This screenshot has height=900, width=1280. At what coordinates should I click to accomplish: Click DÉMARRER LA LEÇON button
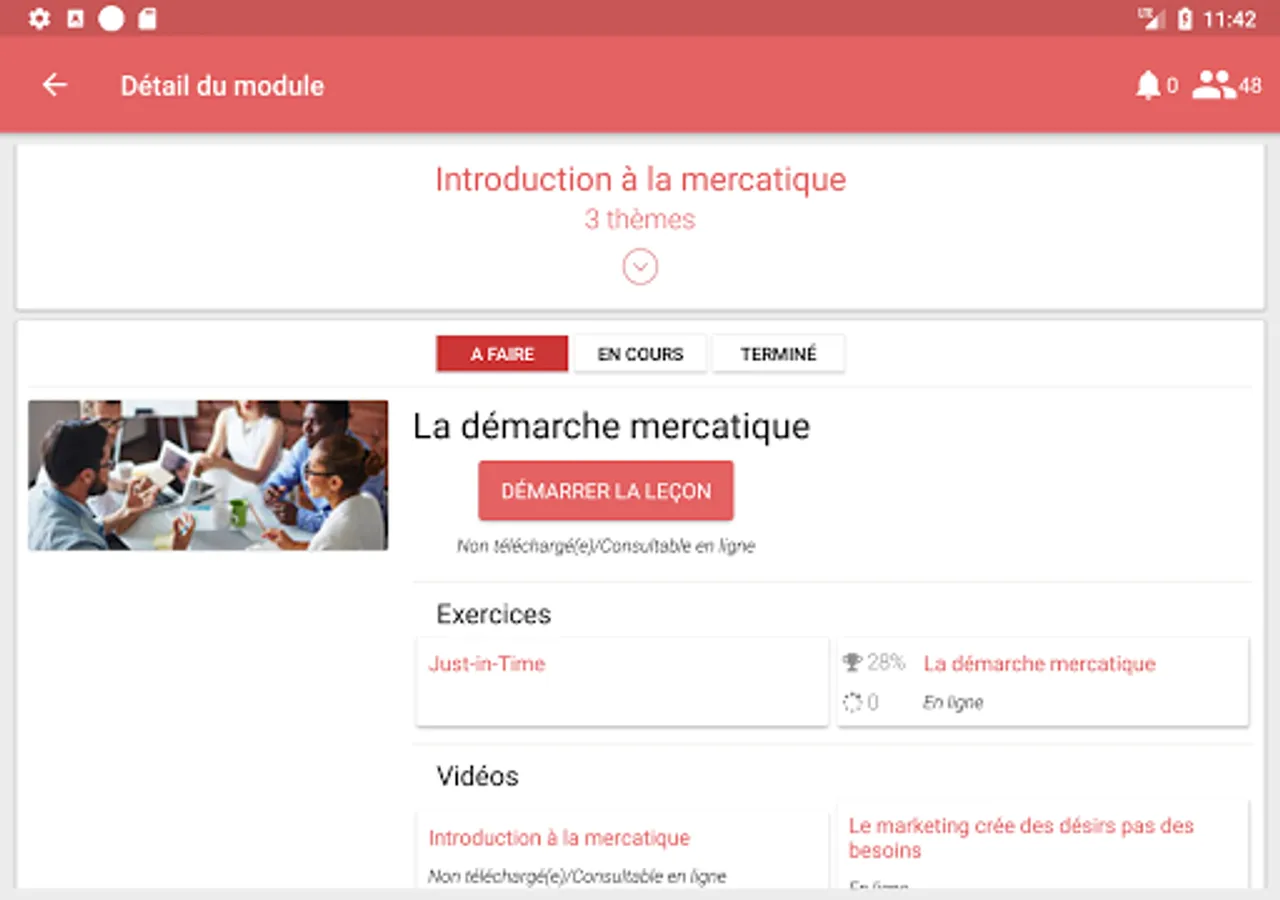pyautogui.click(x=606, y=491)
